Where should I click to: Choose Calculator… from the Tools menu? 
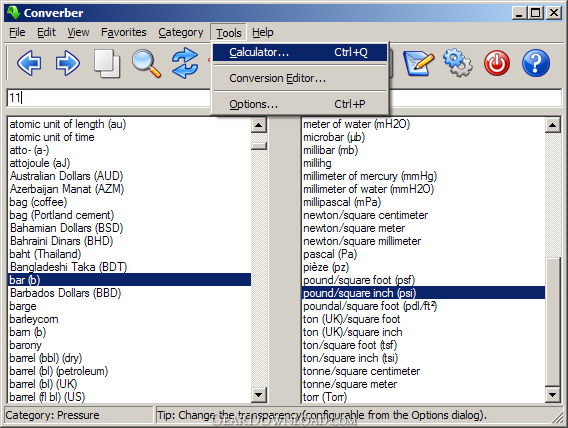click(300, 53)
